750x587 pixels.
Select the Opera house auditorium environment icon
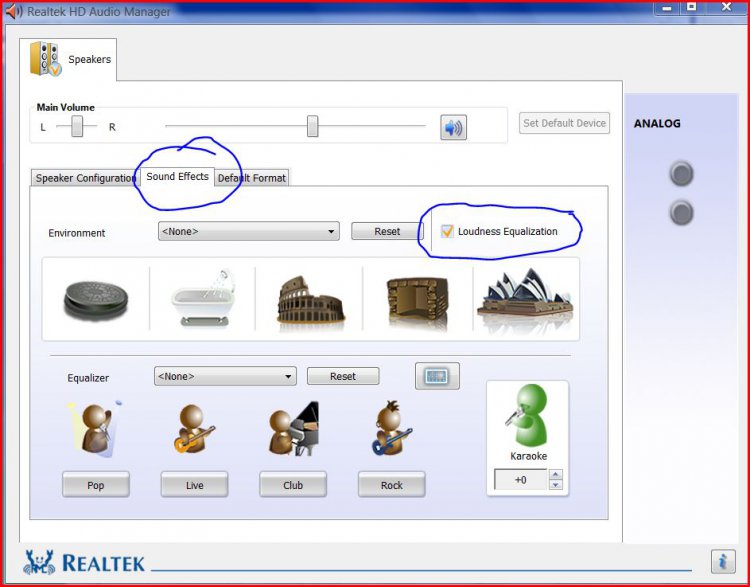[x=525, y=293]
